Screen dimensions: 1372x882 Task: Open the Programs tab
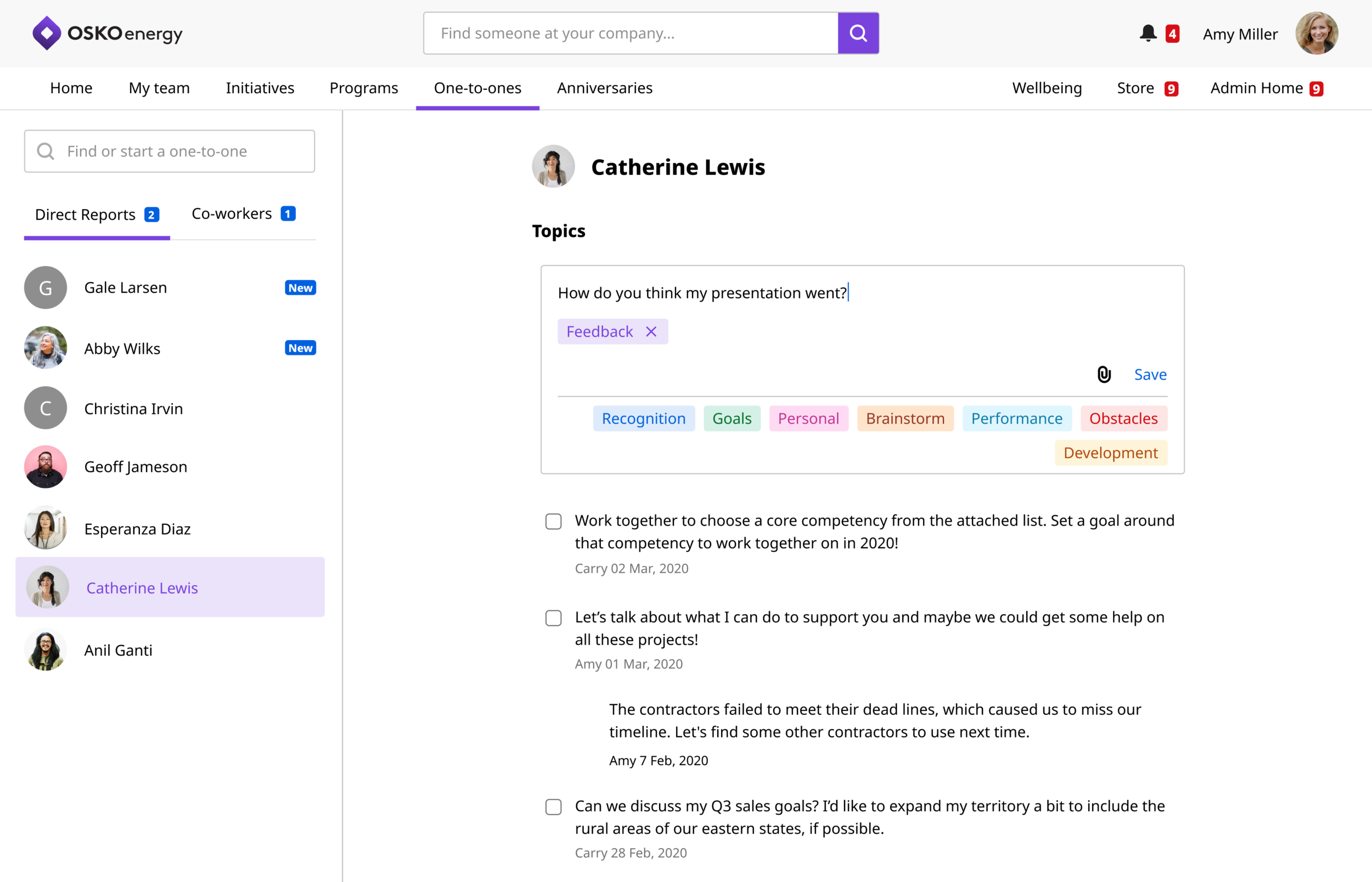pyautogui.click(x=364, y=88)
